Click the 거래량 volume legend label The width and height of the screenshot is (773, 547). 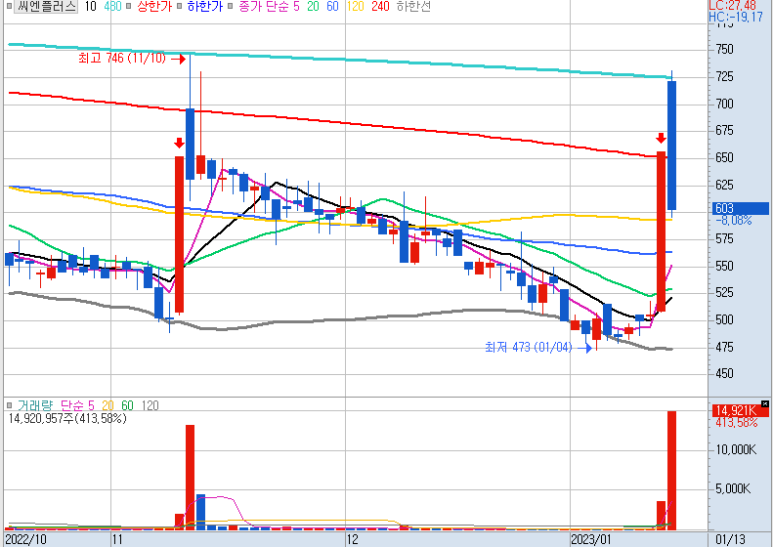tap(35, 406)
